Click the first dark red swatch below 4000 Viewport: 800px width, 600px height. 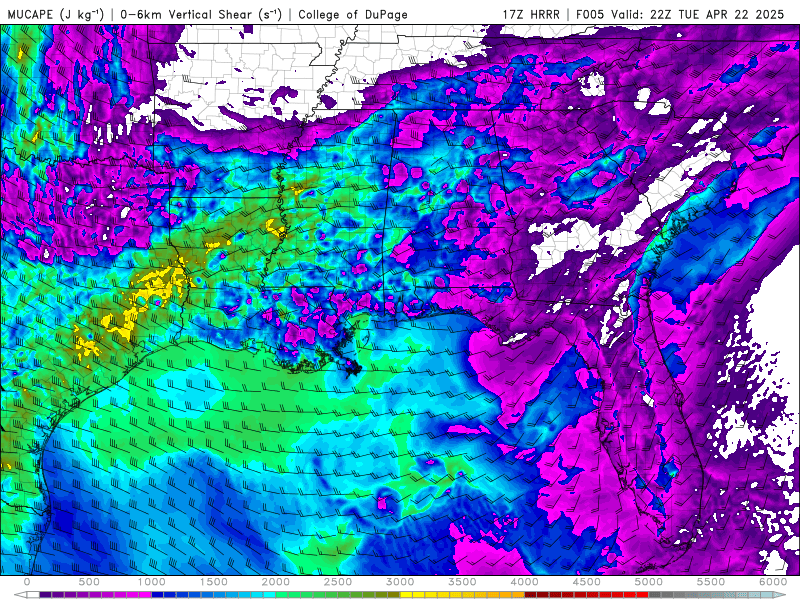pos(531,594)
